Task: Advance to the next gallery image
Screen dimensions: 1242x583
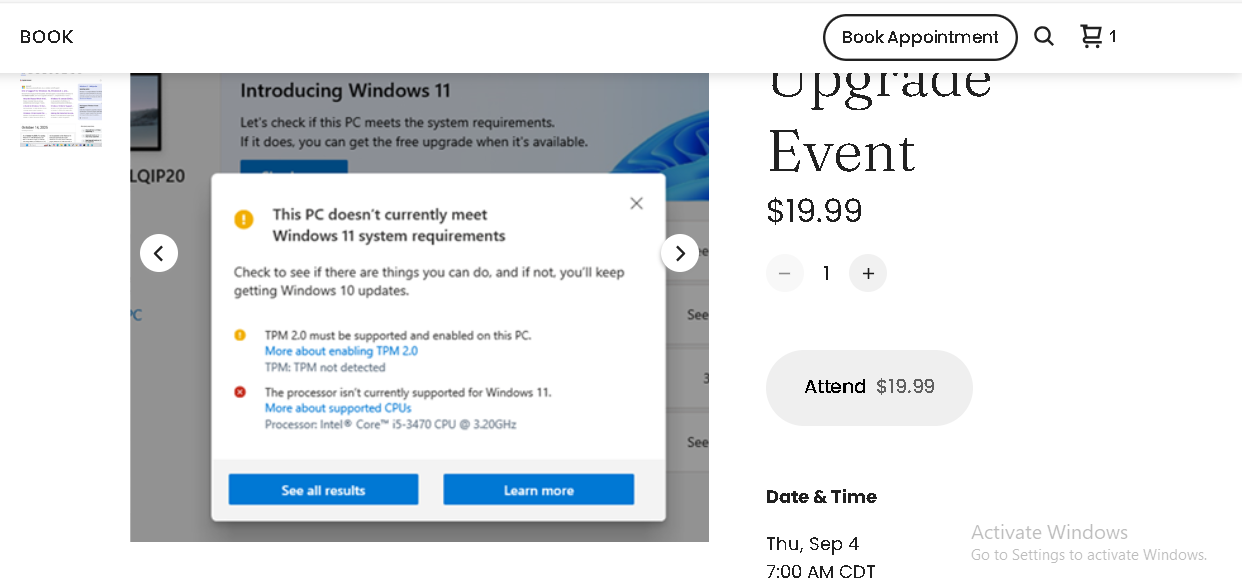Action: 680,253
